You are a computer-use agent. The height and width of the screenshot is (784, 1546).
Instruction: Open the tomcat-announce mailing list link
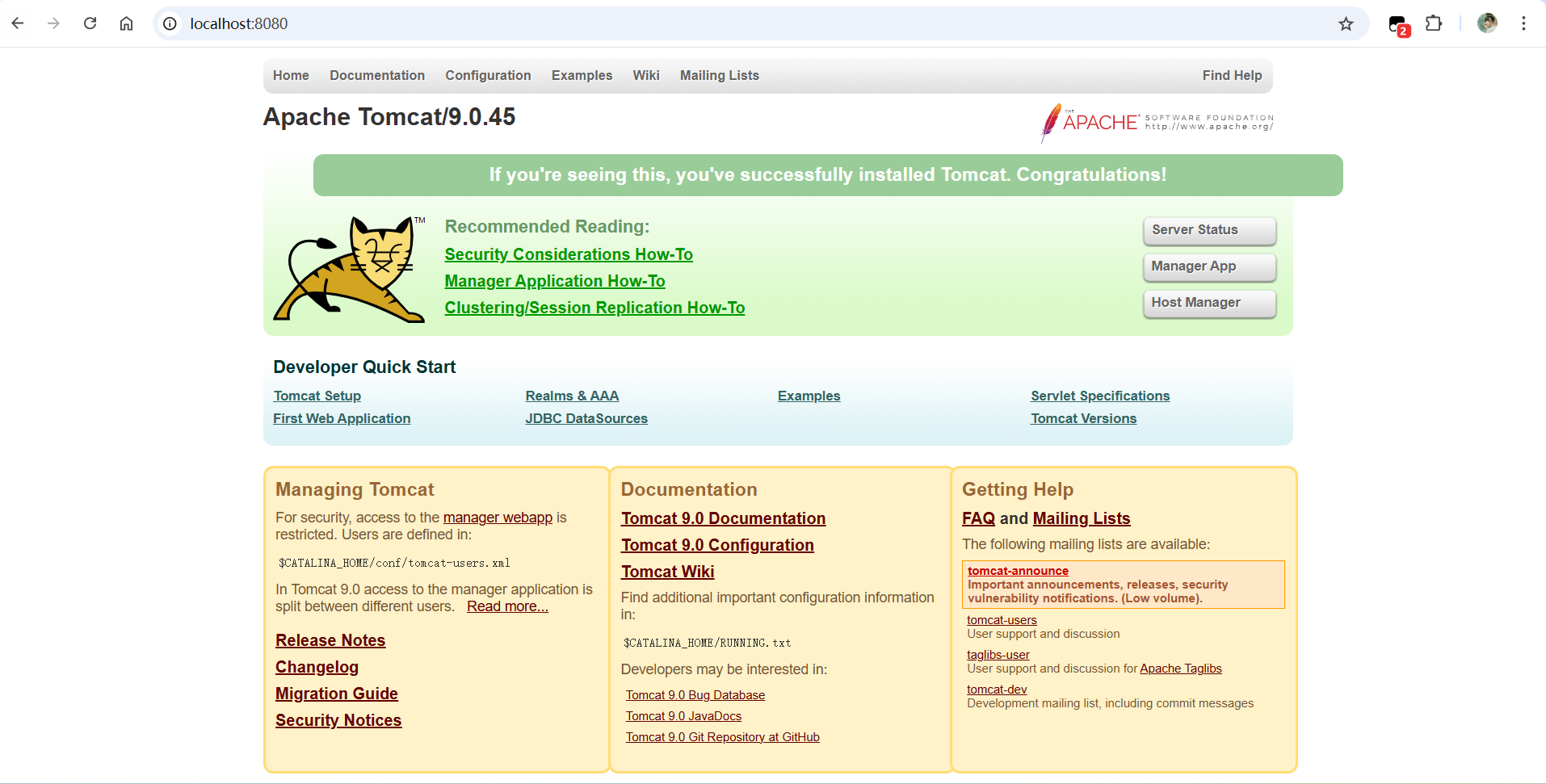coord(1018,571)
